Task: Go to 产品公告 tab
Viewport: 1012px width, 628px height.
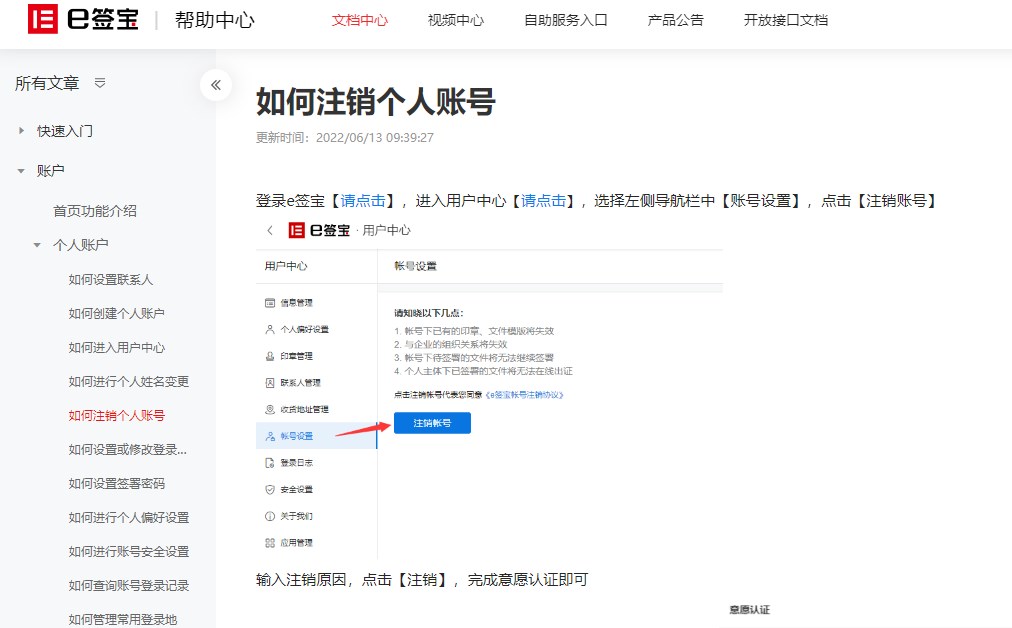Action: click(x=675, y=20)
